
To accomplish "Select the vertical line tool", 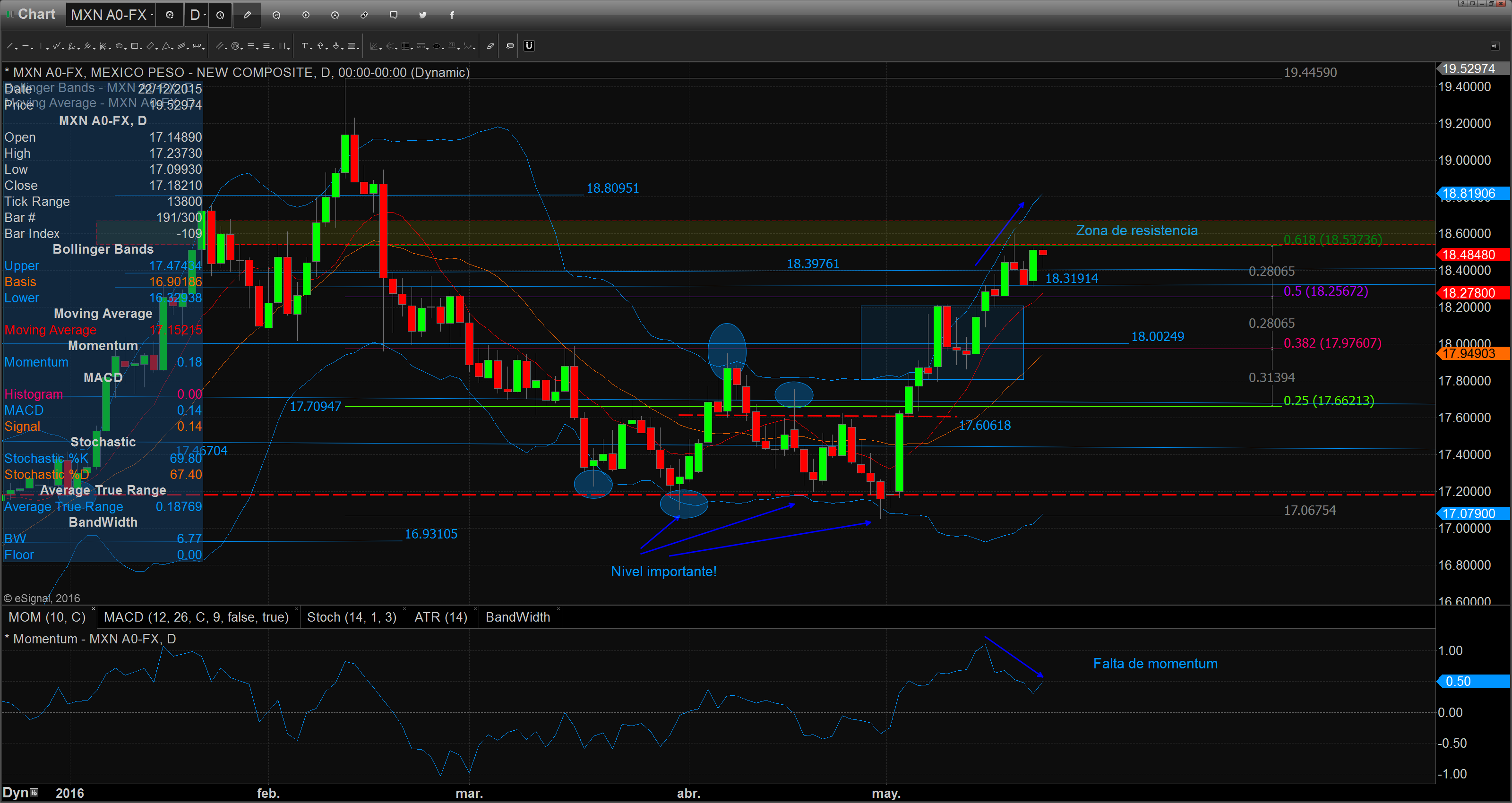I will click(x=41, y=46).
